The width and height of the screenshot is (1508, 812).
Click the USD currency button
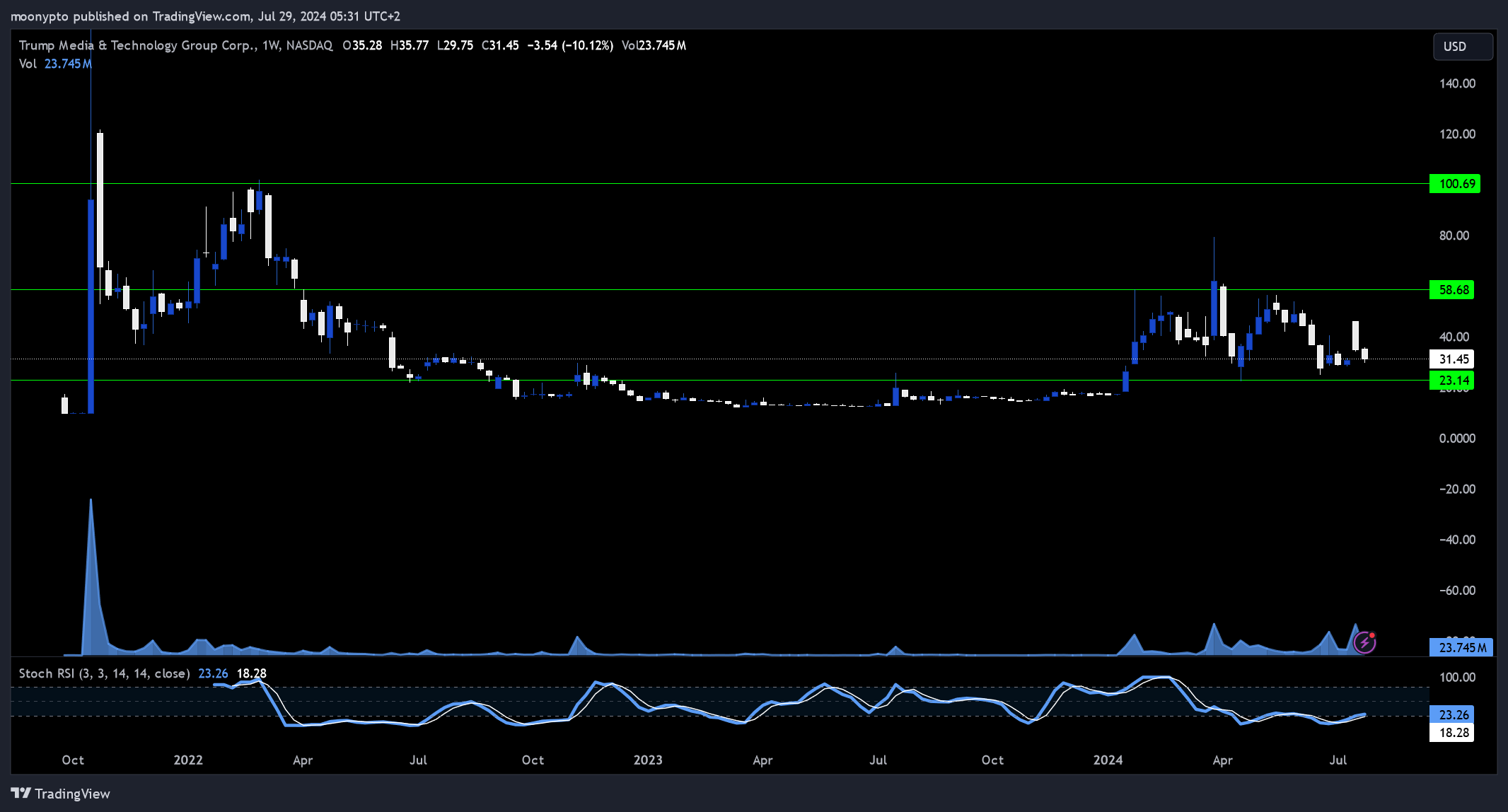1463,47
